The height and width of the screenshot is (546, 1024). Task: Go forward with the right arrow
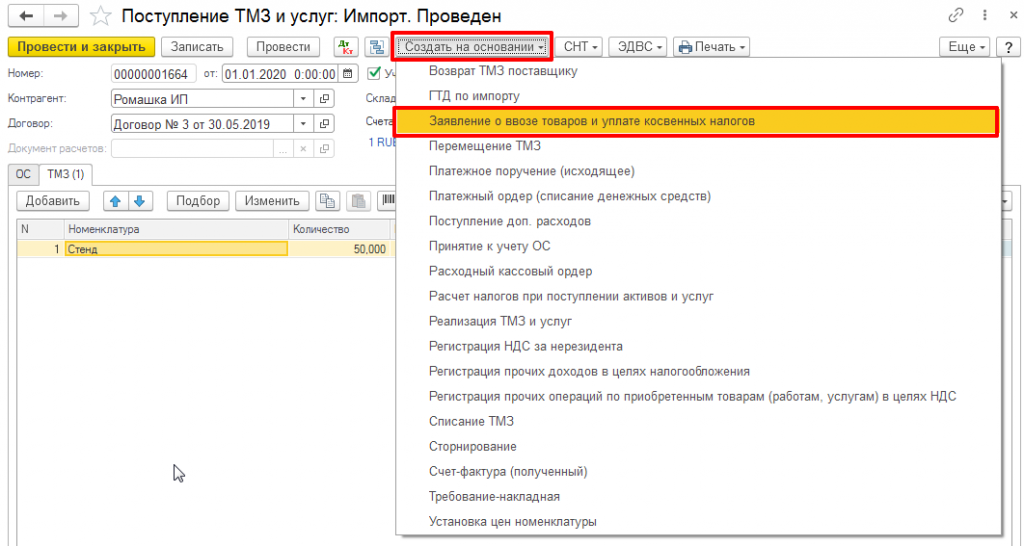(61, 16)
